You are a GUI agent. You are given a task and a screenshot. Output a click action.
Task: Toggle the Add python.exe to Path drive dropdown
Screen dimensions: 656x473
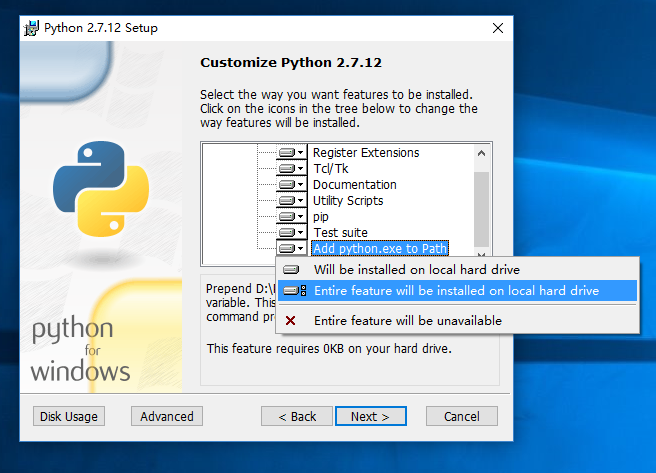coord(292,248)
